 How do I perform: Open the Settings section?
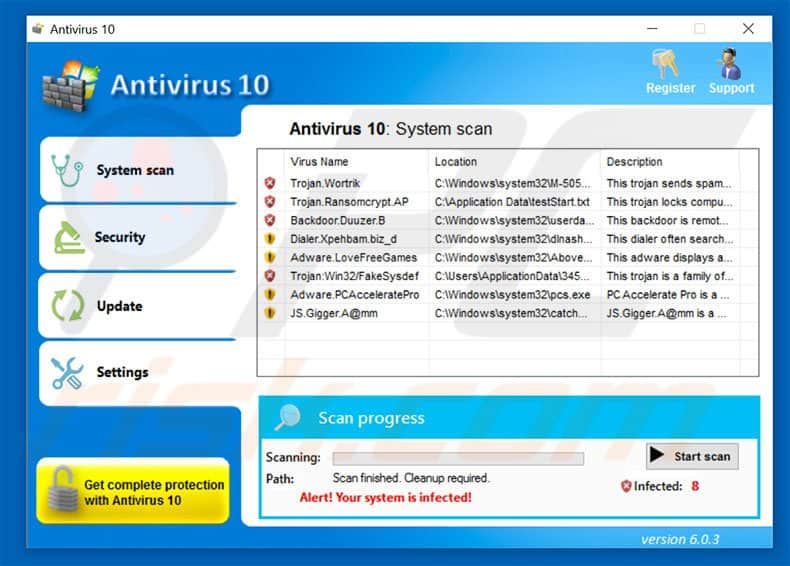[138, 372]
